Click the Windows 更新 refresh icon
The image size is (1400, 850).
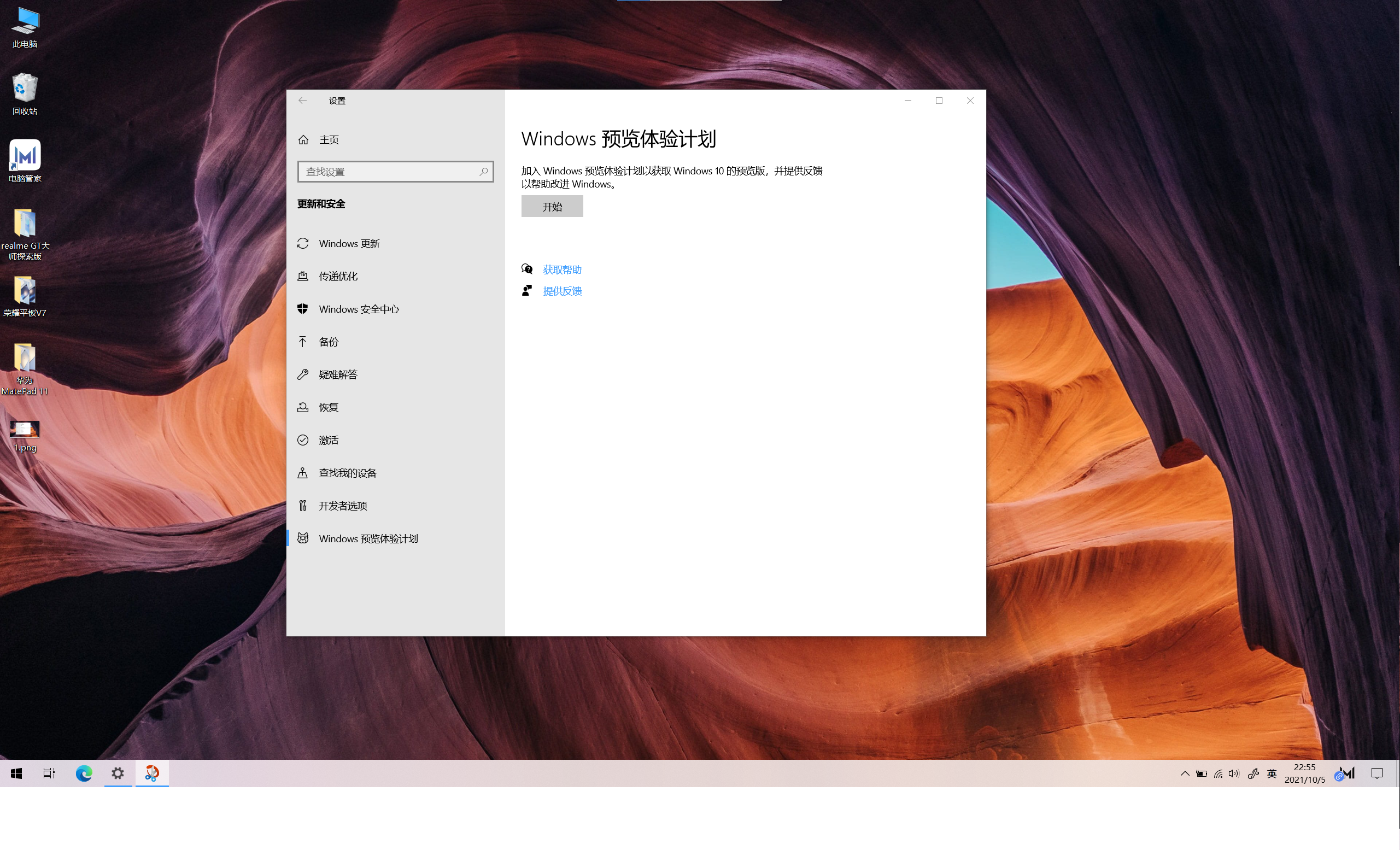pos(303,243)
